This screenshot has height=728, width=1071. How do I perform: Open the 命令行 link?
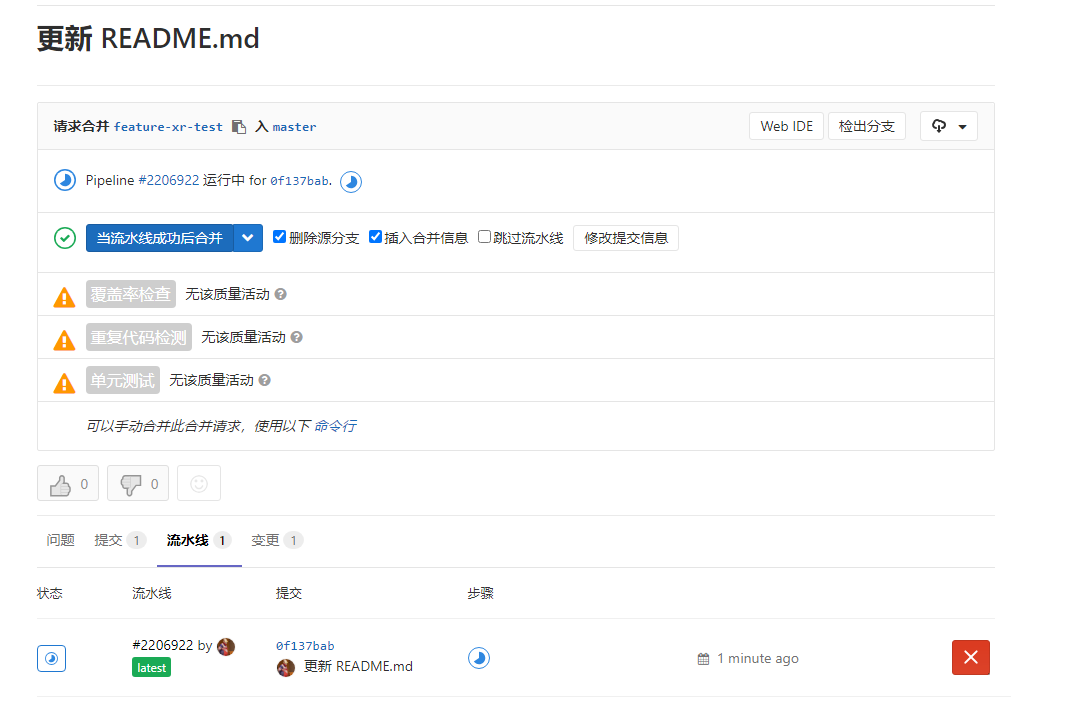[x=335, y=426]
